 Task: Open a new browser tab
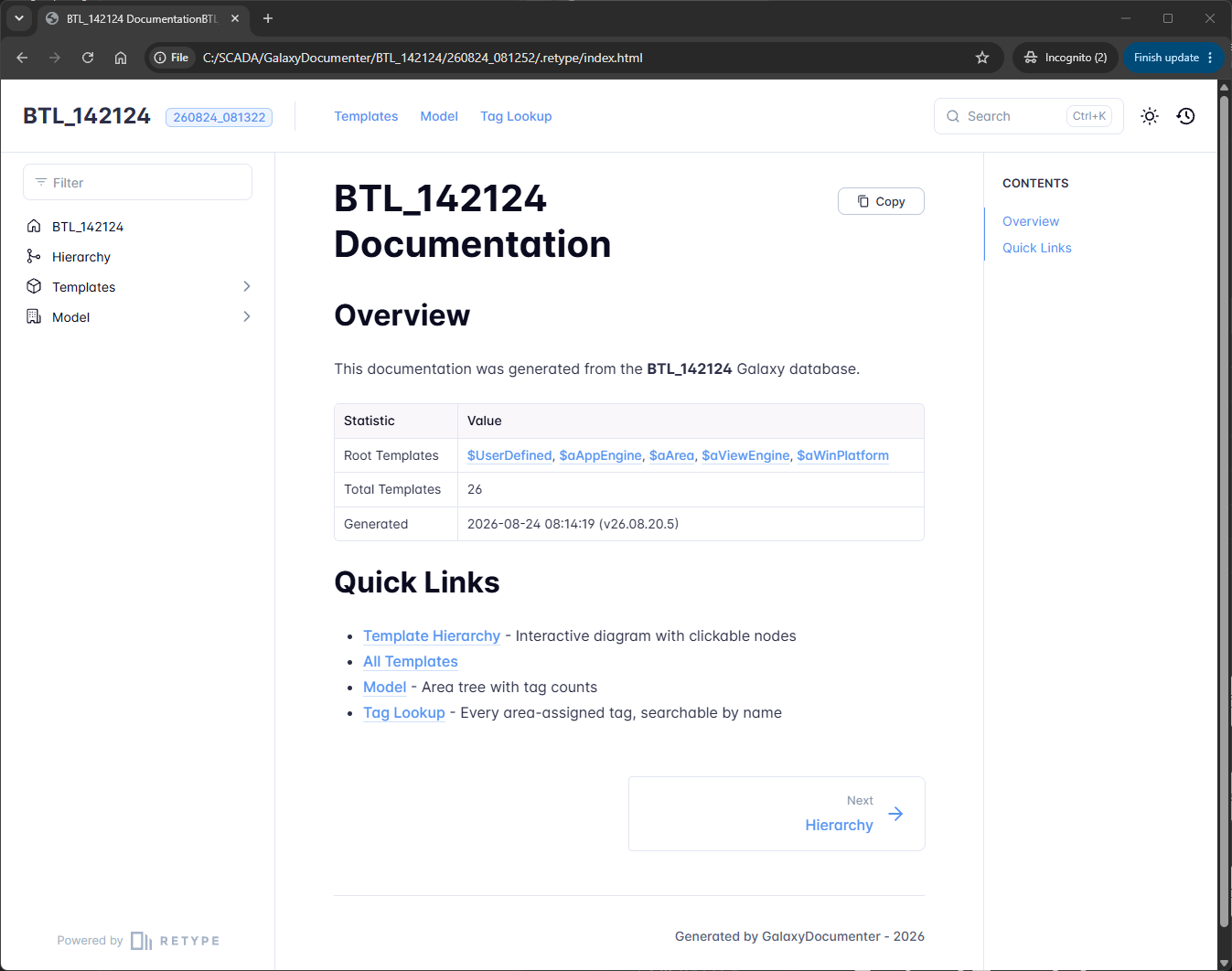pyautogui.click(x=268, y=18)
